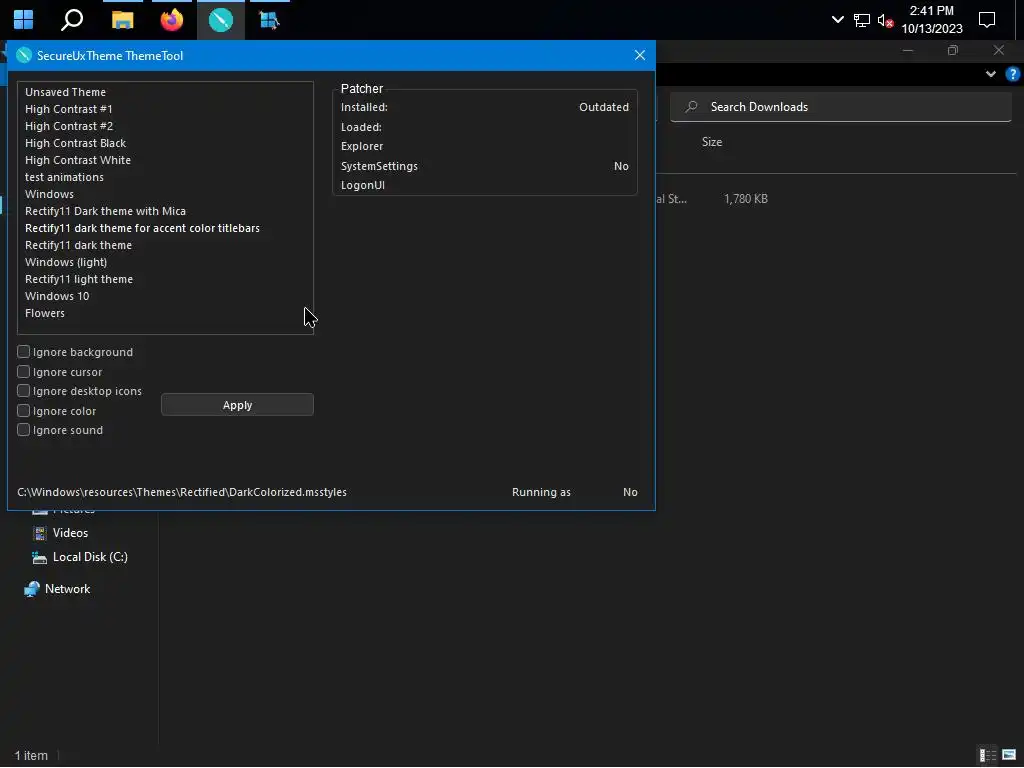Screen dimensions: 1024x768
Task: Select Windows (light) theme
Action: 66,262
